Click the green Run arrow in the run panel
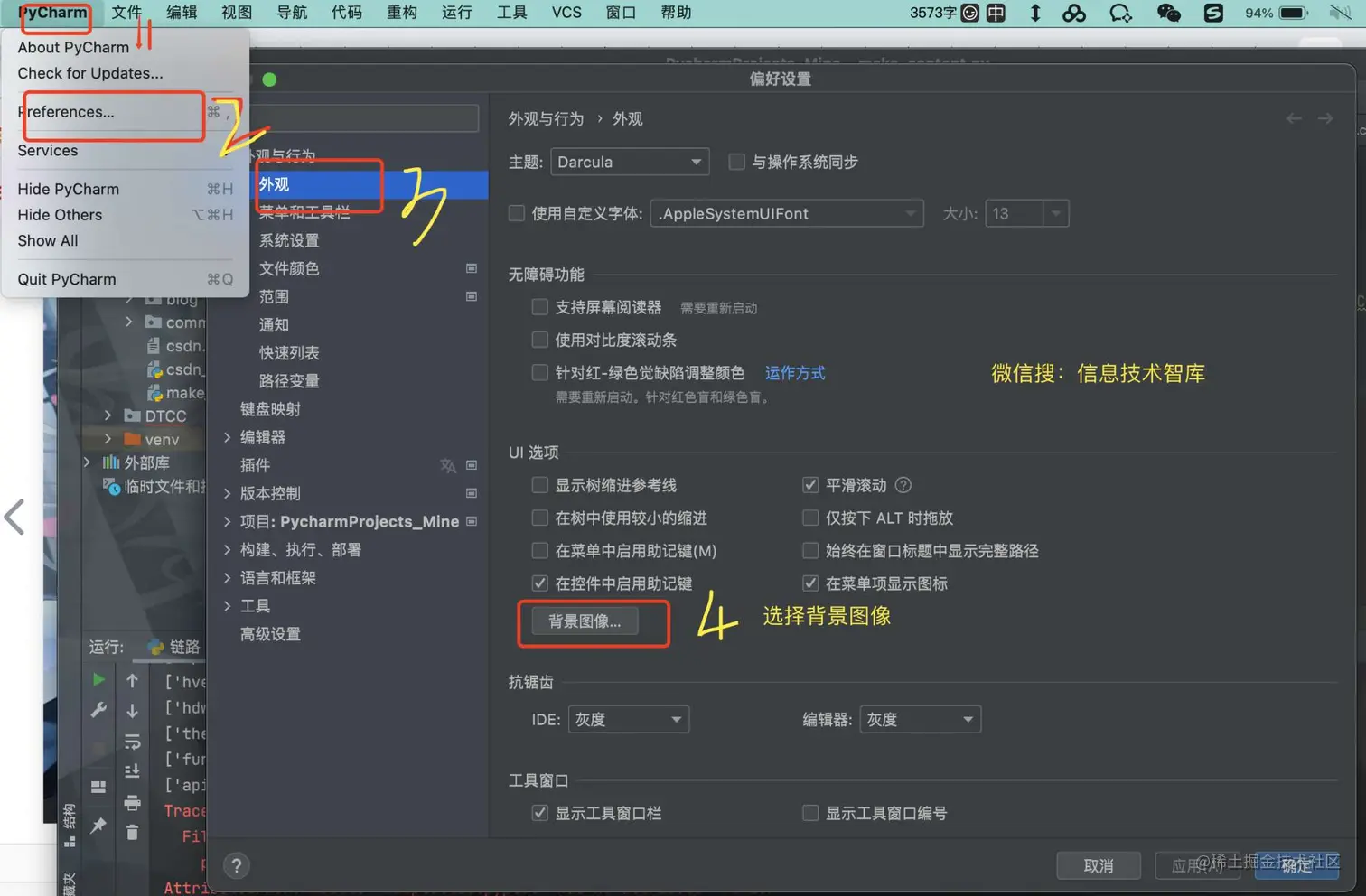The width and height of the screenshot is (1366, 896). (x=98, y=679)
